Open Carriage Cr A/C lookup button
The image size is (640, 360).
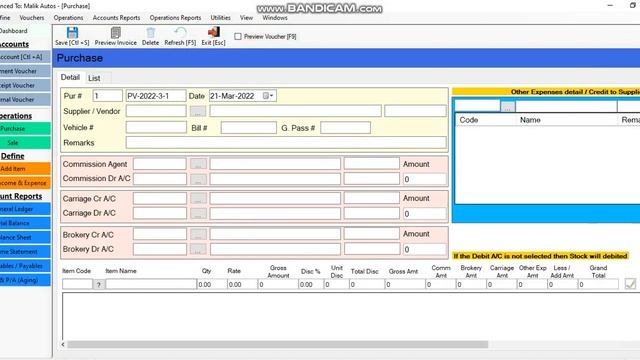(198, 198)
